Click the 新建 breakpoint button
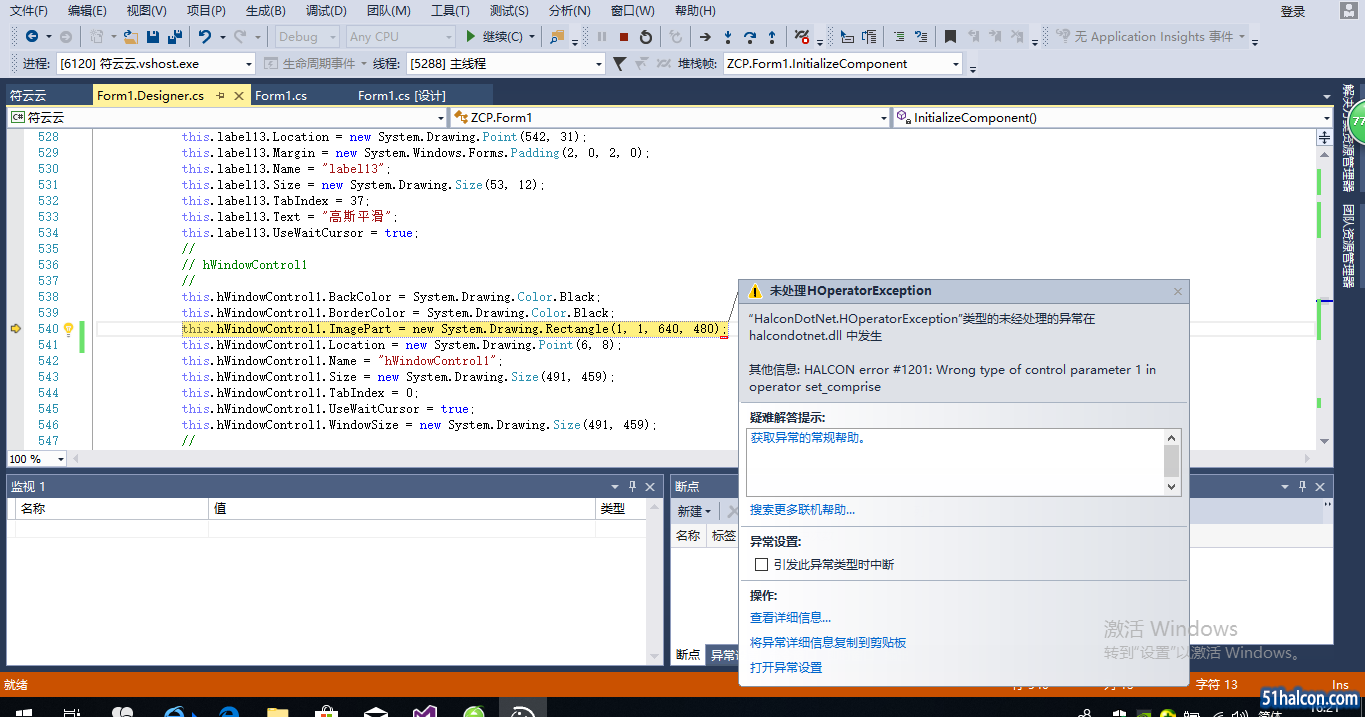 pos(695,511)
